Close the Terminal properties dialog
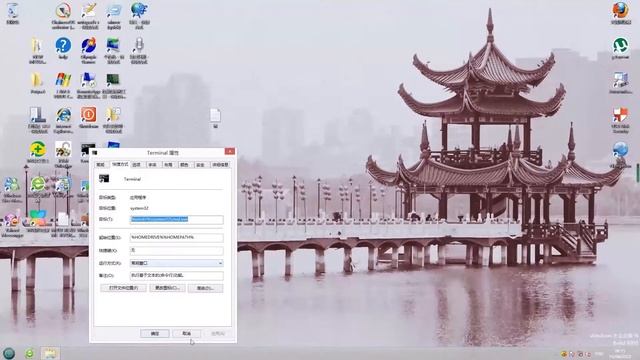The image size is (640, 360). [230, 151]
